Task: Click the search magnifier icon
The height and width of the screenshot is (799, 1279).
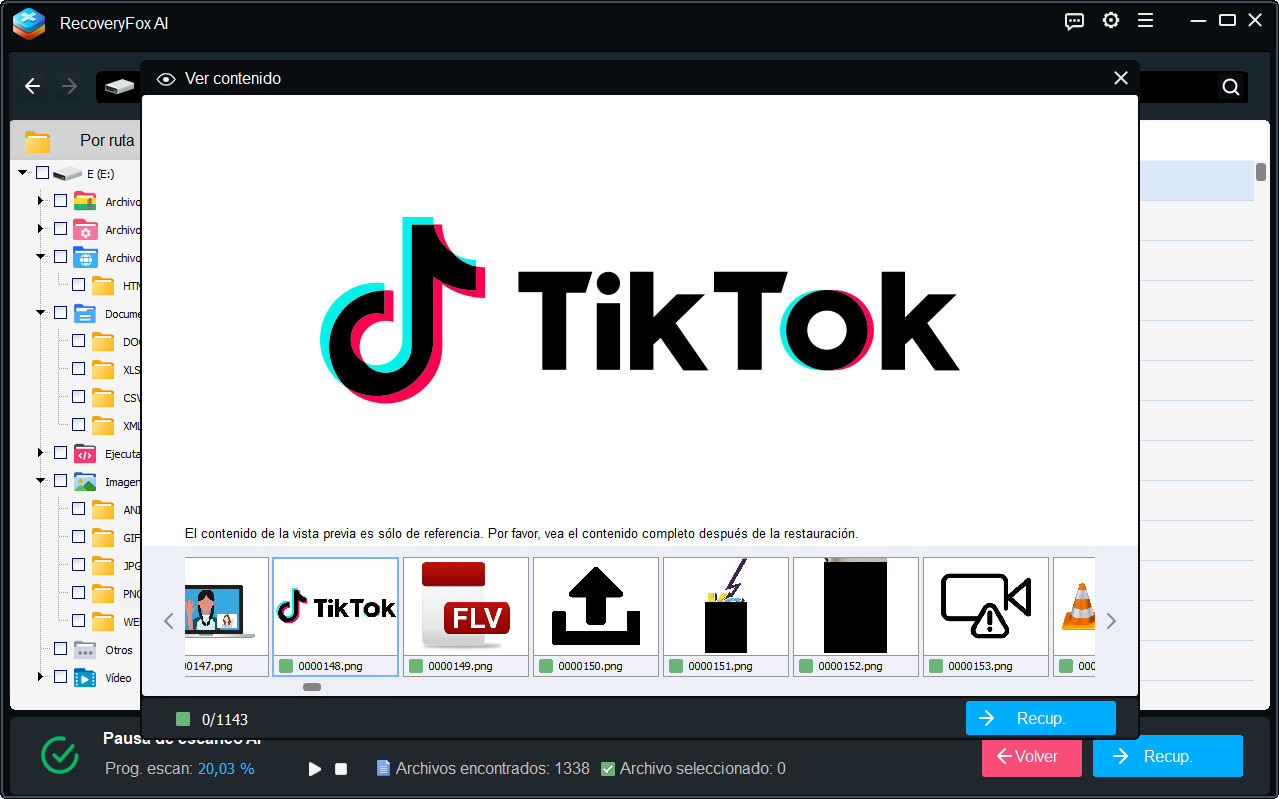Action: point(1231,87)
